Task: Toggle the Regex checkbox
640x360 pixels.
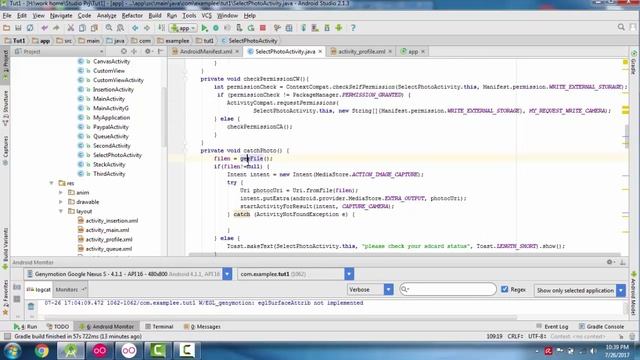Action: point(504,289)
